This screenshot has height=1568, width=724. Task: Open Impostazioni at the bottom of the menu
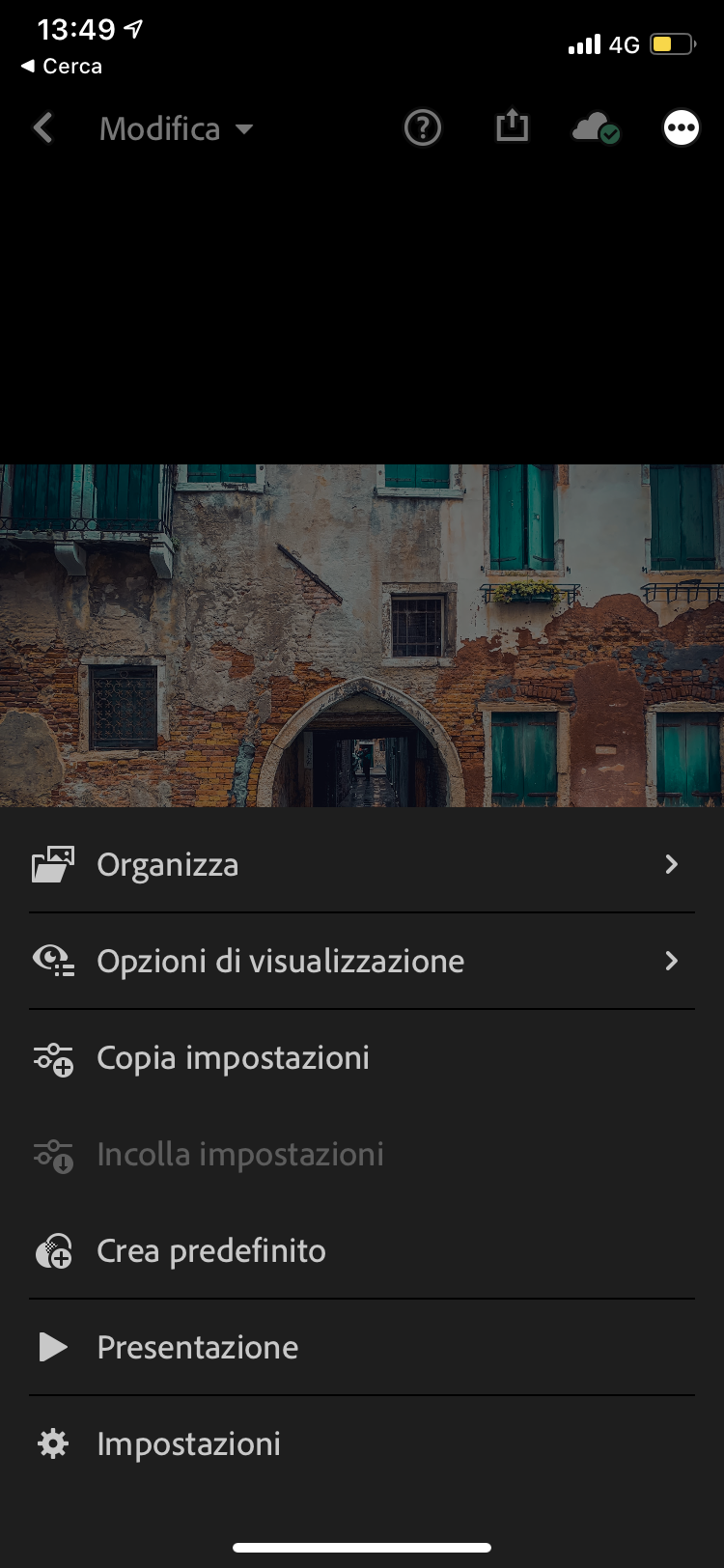click(187, 1443)
